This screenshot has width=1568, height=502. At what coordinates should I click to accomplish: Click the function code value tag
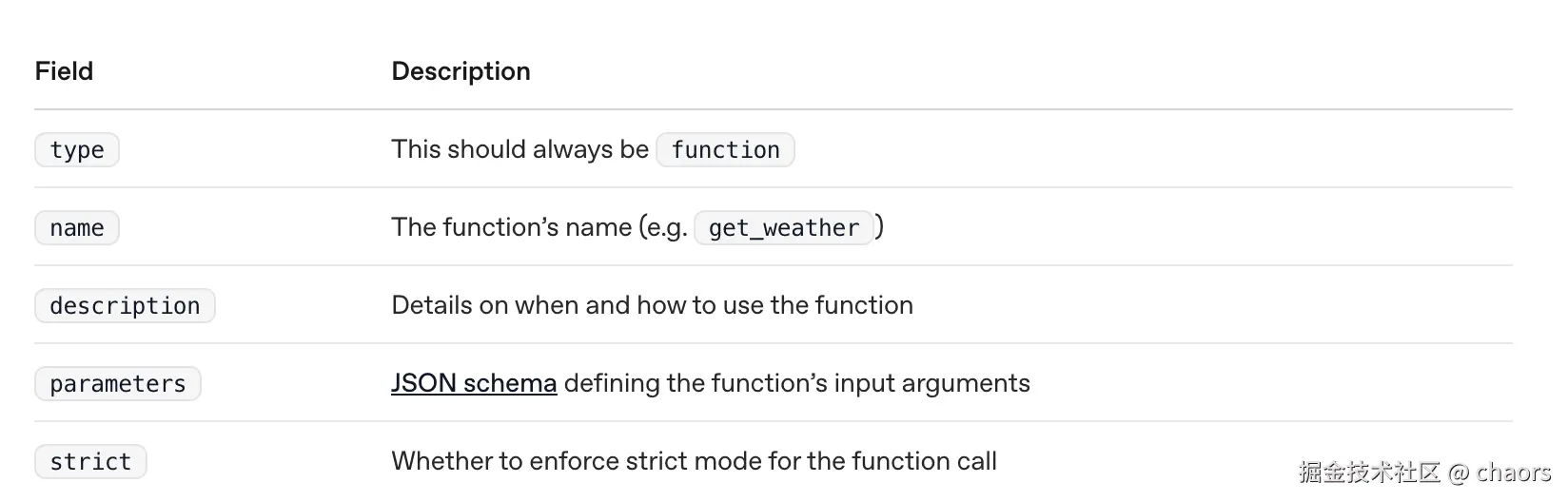tap(725, 150)
